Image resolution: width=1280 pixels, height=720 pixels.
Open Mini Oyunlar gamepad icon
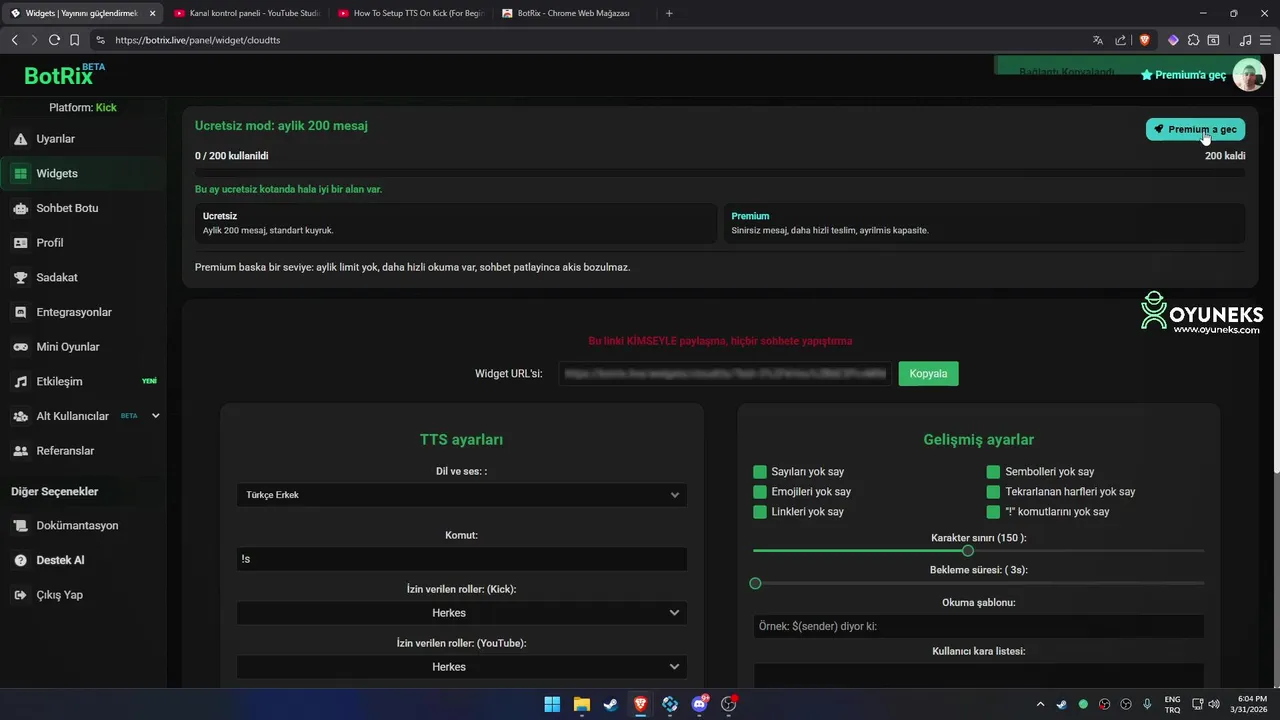pyautogui.click(x=20, y=347)
